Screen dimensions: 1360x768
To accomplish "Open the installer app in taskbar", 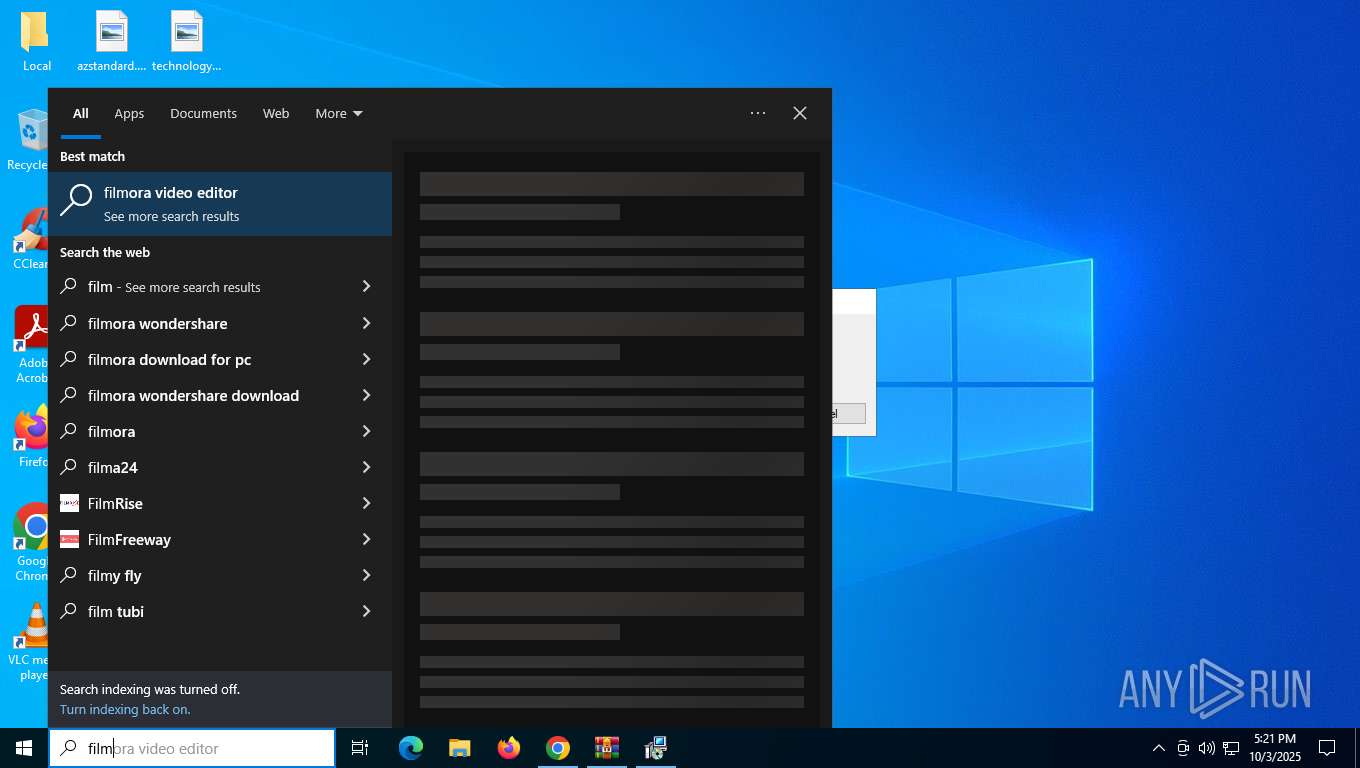I will (x=656, y=748).
